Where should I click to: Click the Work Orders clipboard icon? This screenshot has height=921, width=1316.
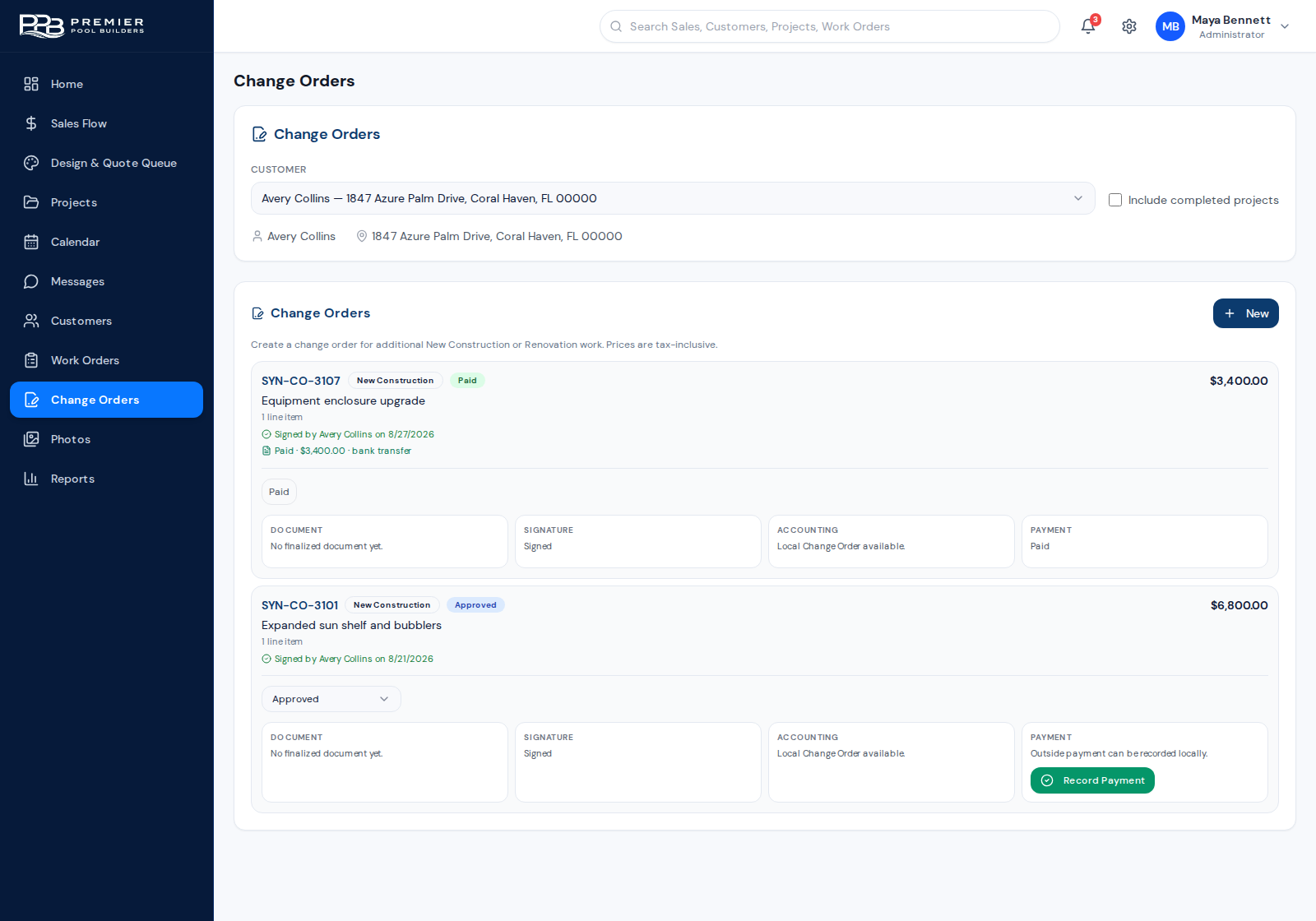[31, 360]
